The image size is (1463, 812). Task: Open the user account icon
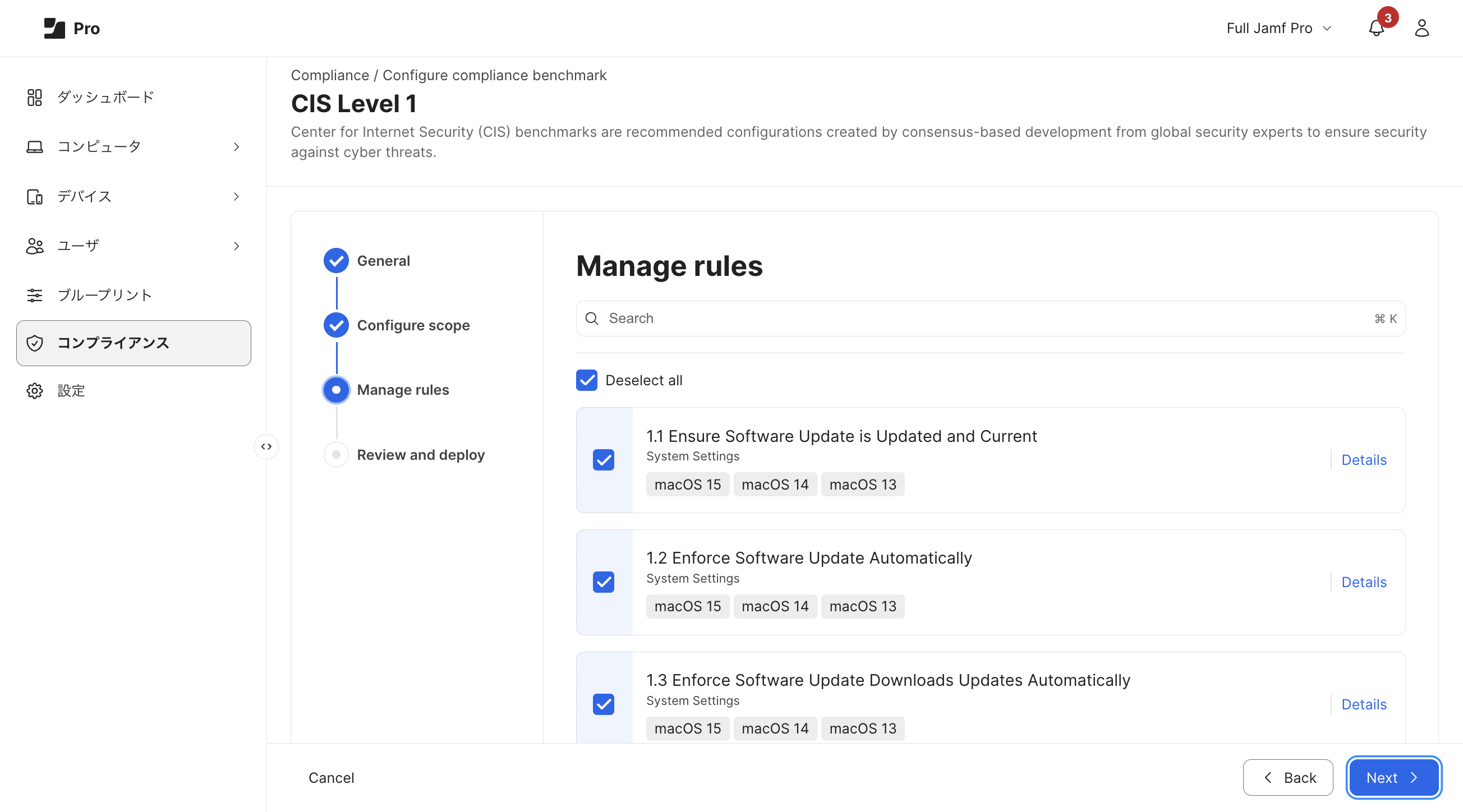point(1421,29)
